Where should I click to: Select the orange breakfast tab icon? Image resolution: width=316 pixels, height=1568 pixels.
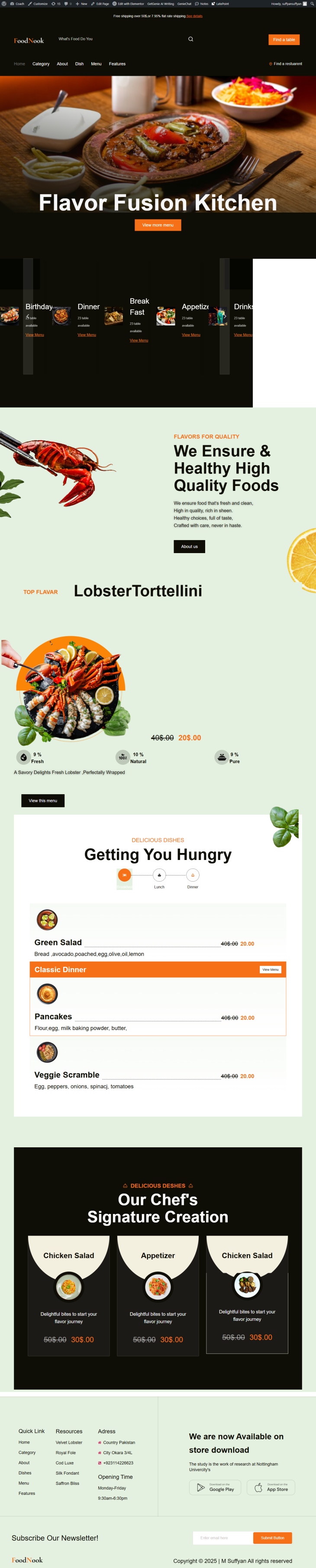click(x=124, y=875)
